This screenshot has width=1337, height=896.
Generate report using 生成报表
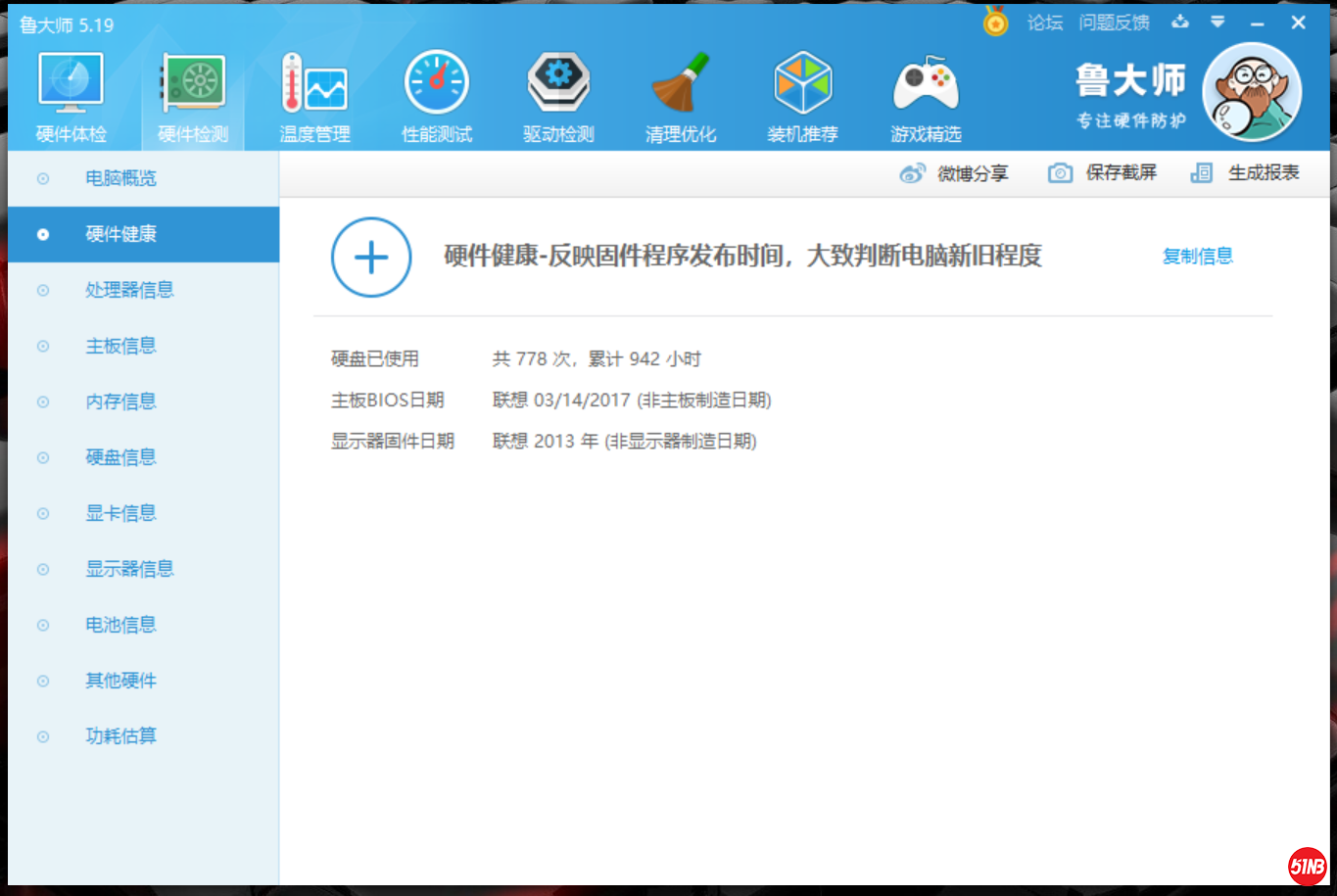(1245, 173)
